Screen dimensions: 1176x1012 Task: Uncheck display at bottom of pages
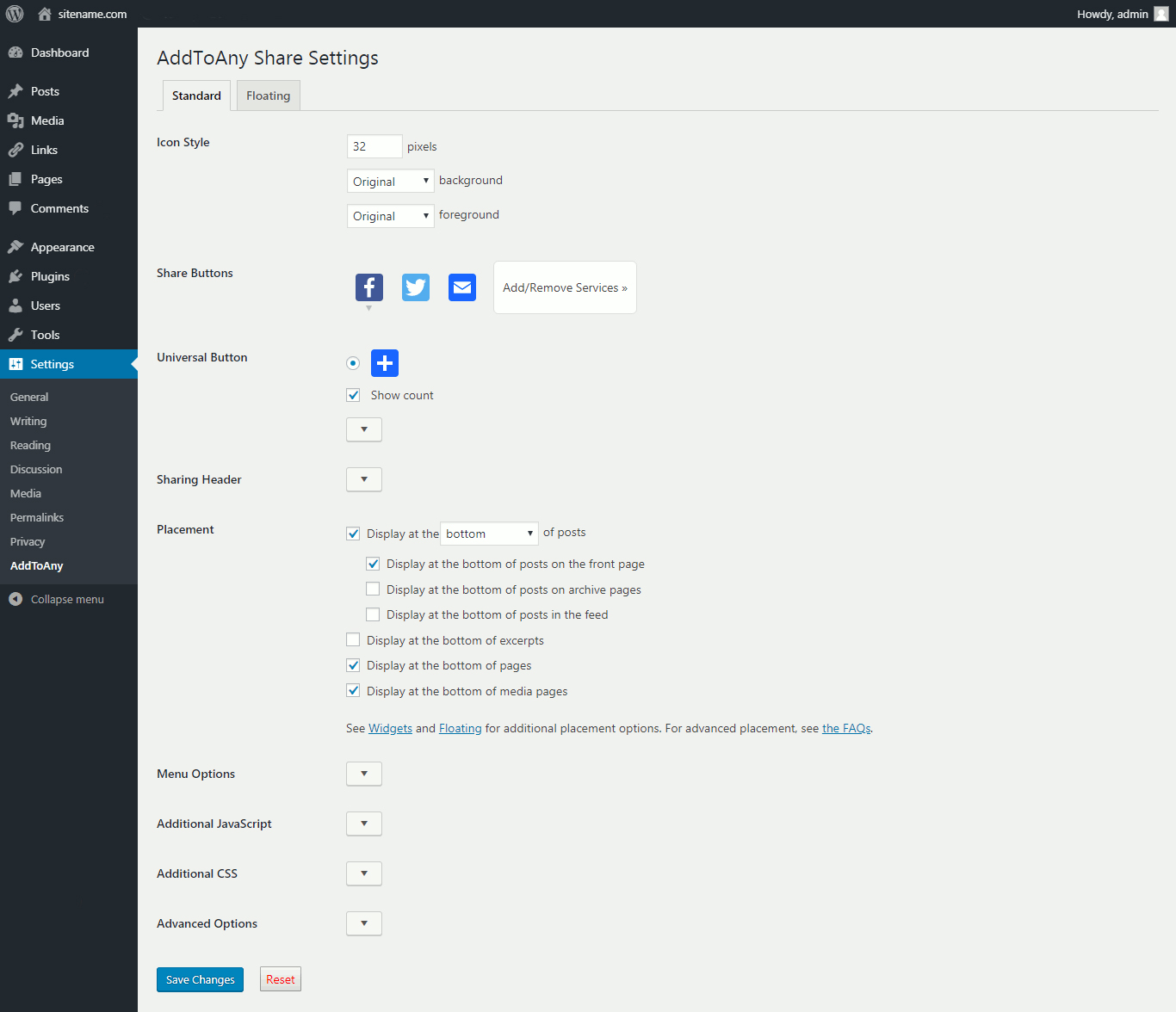tap(353, 665)
